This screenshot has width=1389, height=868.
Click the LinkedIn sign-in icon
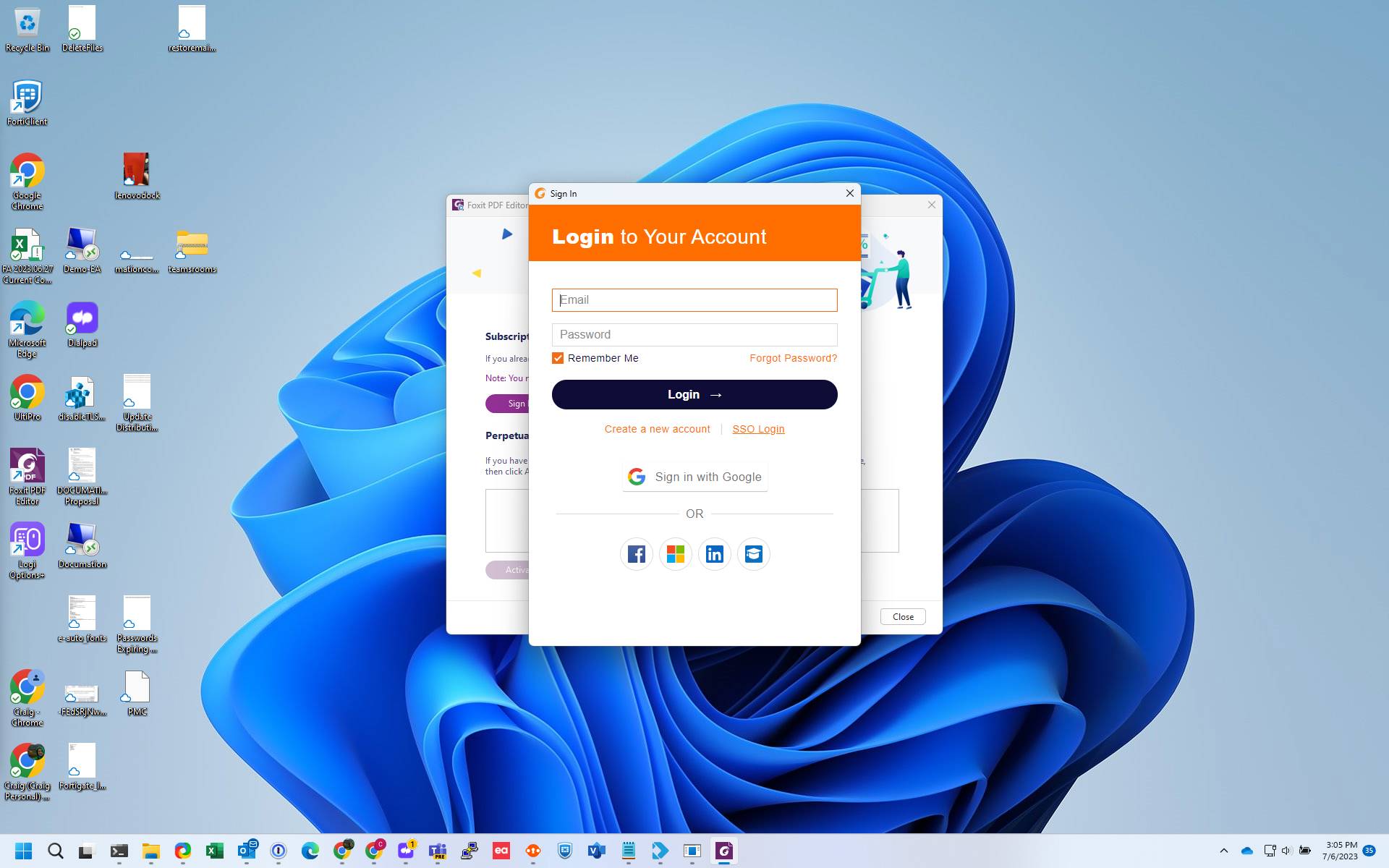(715, 554)
